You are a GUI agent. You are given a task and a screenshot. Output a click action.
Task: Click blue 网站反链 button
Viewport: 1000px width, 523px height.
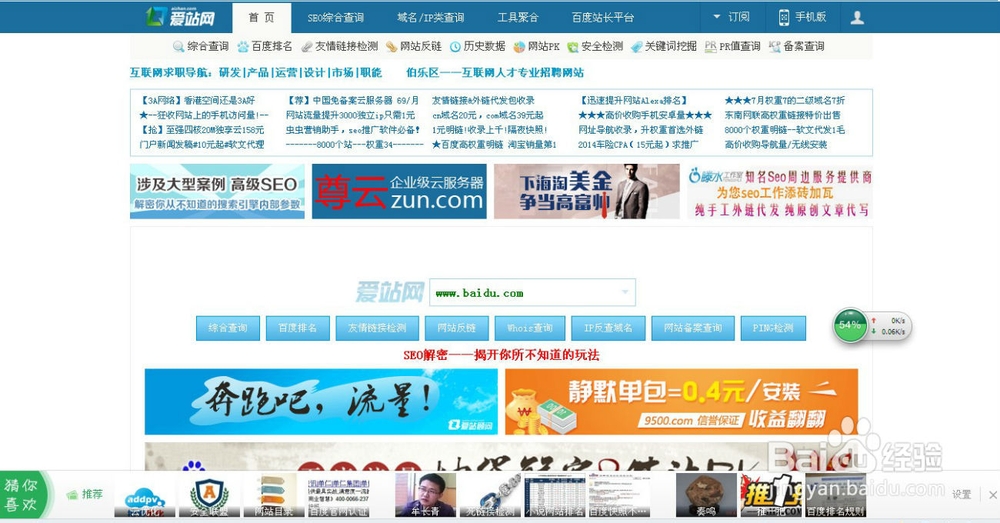(x=457, y=328)
